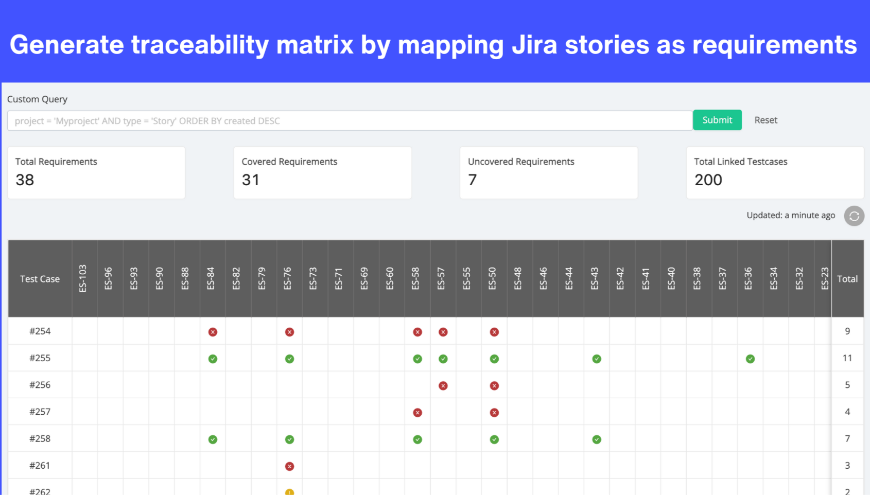This screenshot has height=495, width=870.
Task: Select the ES-23 column header
Action: click(824, 279)
